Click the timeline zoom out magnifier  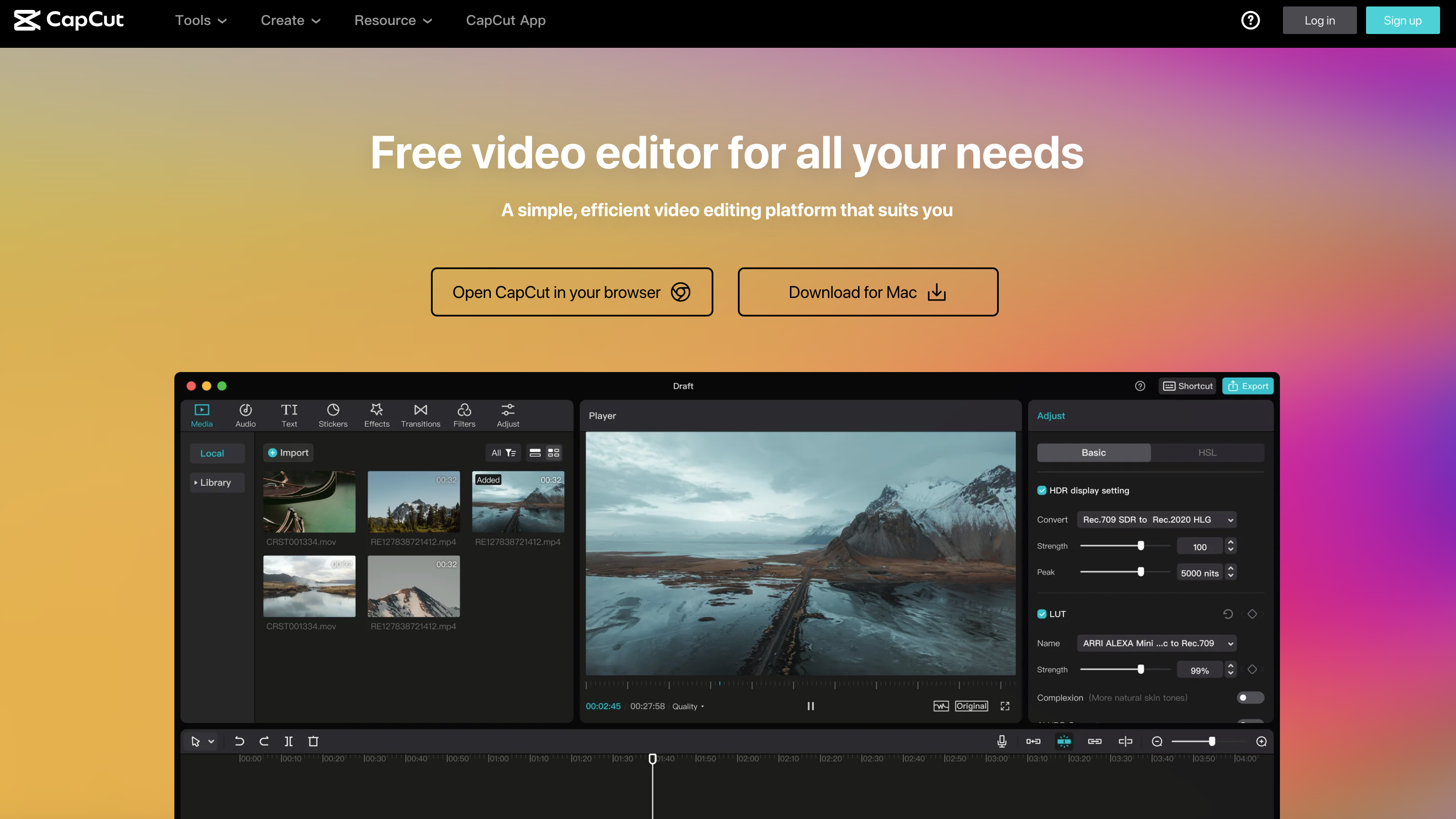(x=1157, y=741)
